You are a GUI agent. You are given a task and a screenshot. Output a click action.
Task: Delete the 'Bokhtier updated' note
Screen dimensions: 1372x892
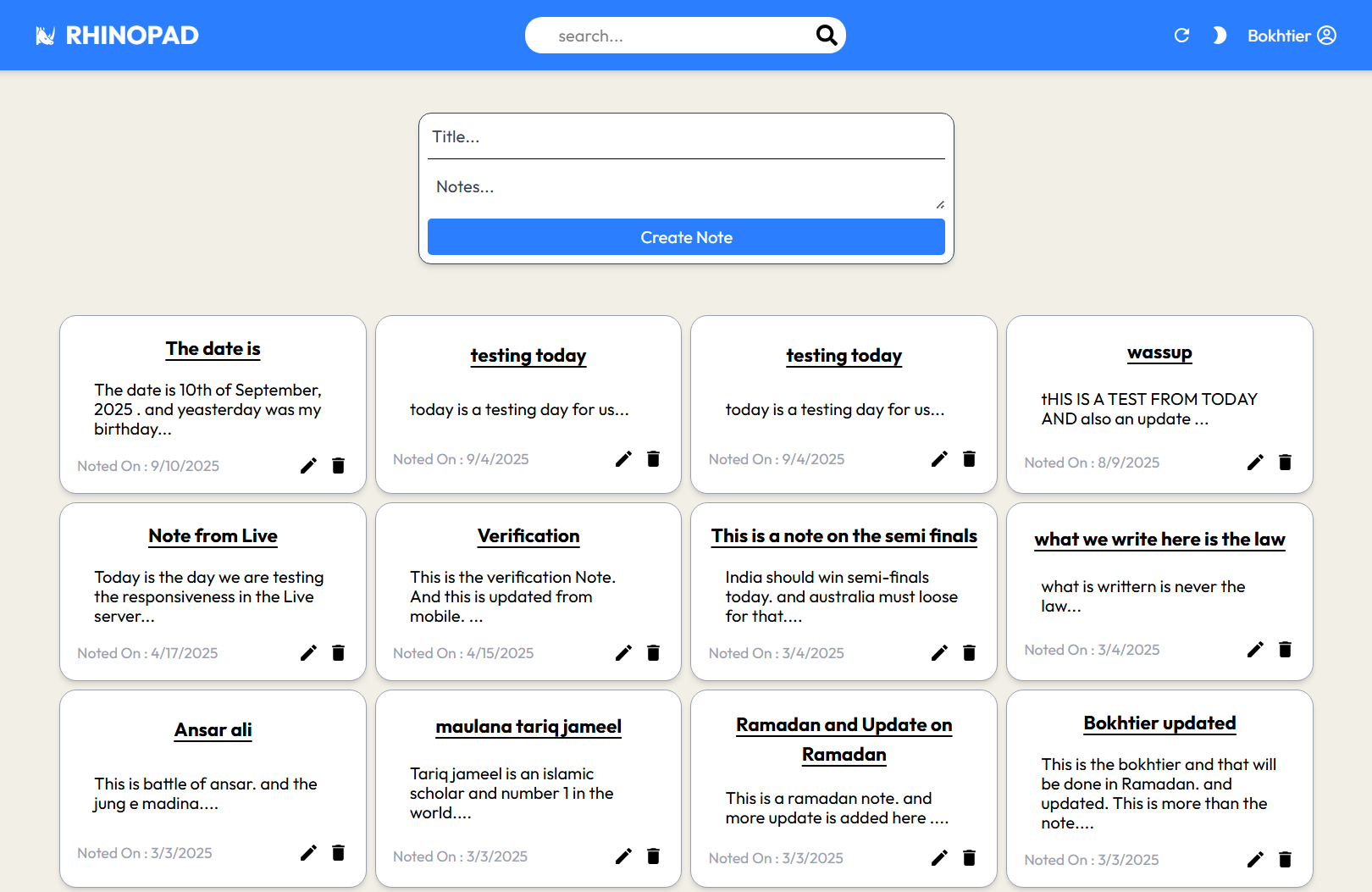(1285, 859)
